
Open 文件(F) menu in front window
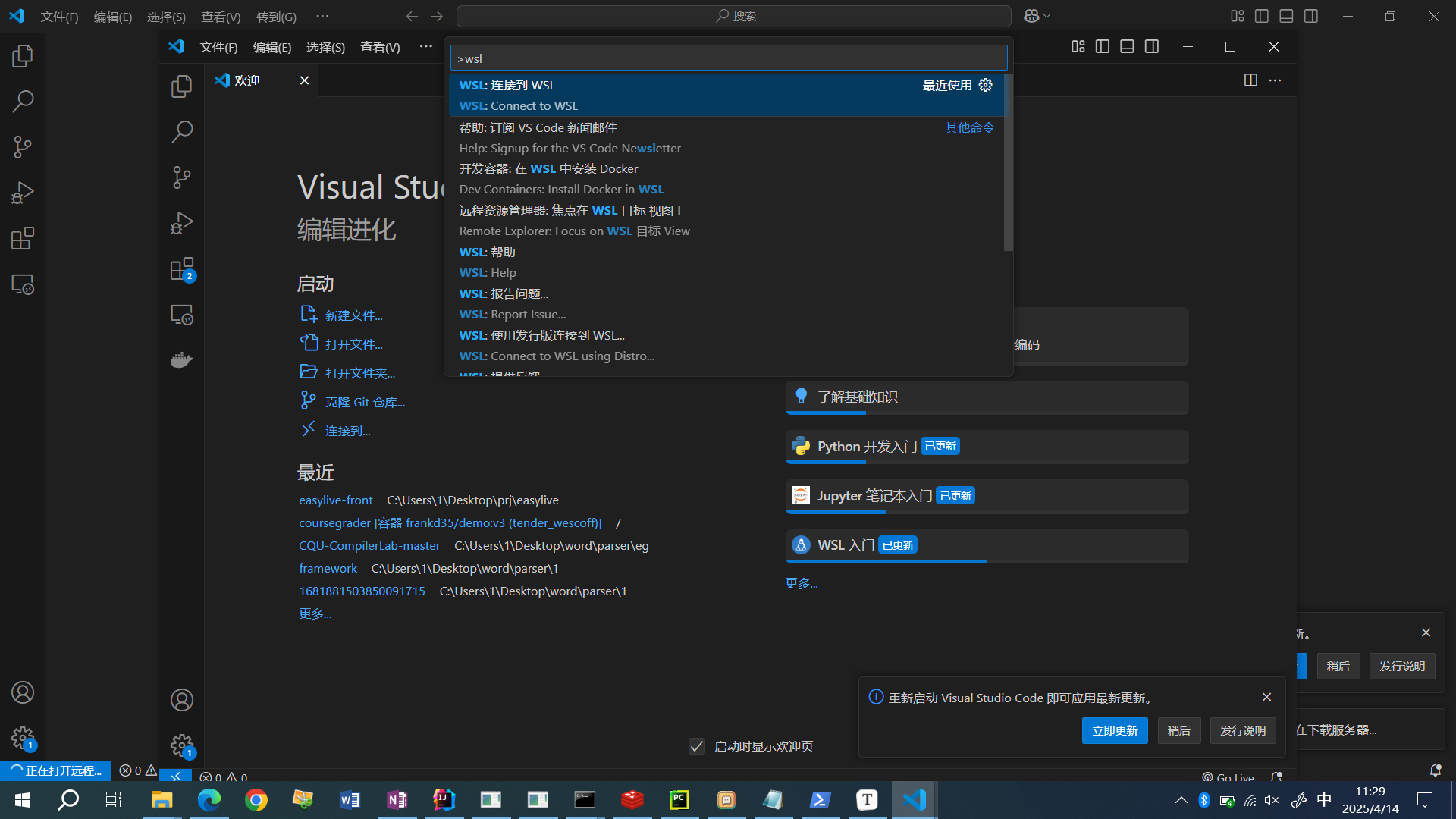218,47
